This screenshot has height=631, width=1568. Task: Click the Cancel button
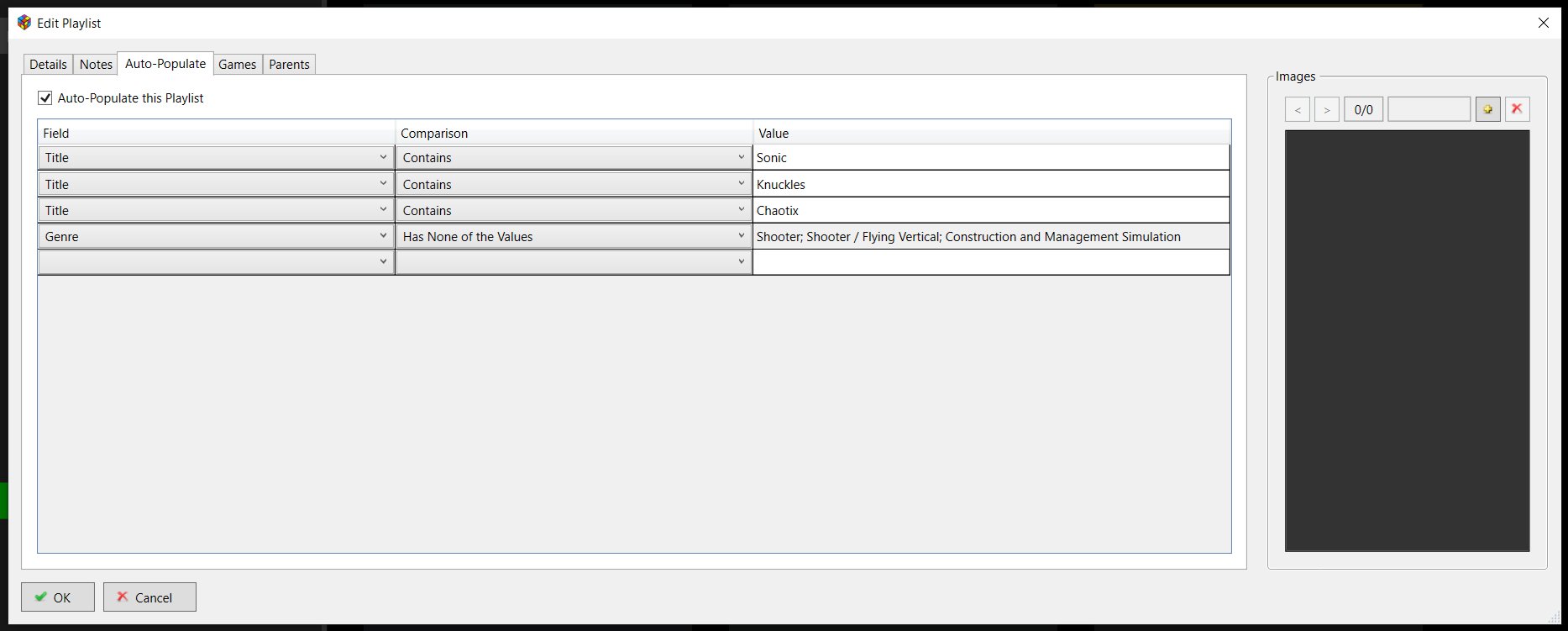pos(149,597)
